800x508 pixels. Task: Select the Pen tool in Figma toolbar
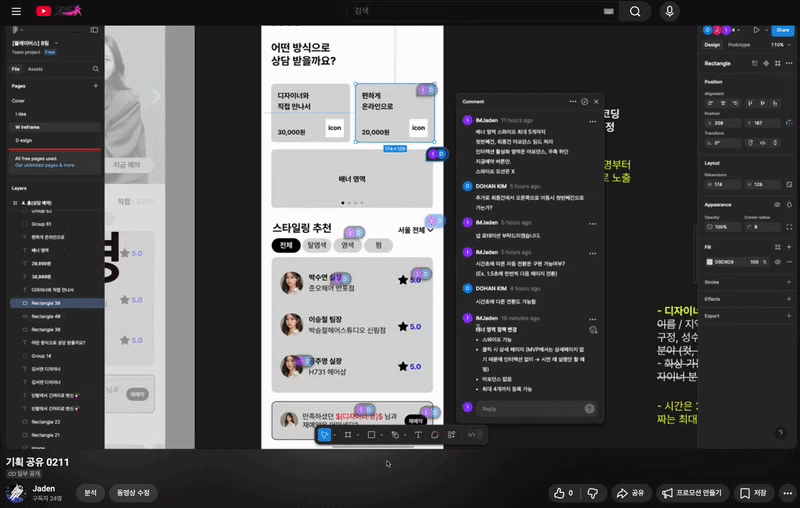click(x=395, y=435)
